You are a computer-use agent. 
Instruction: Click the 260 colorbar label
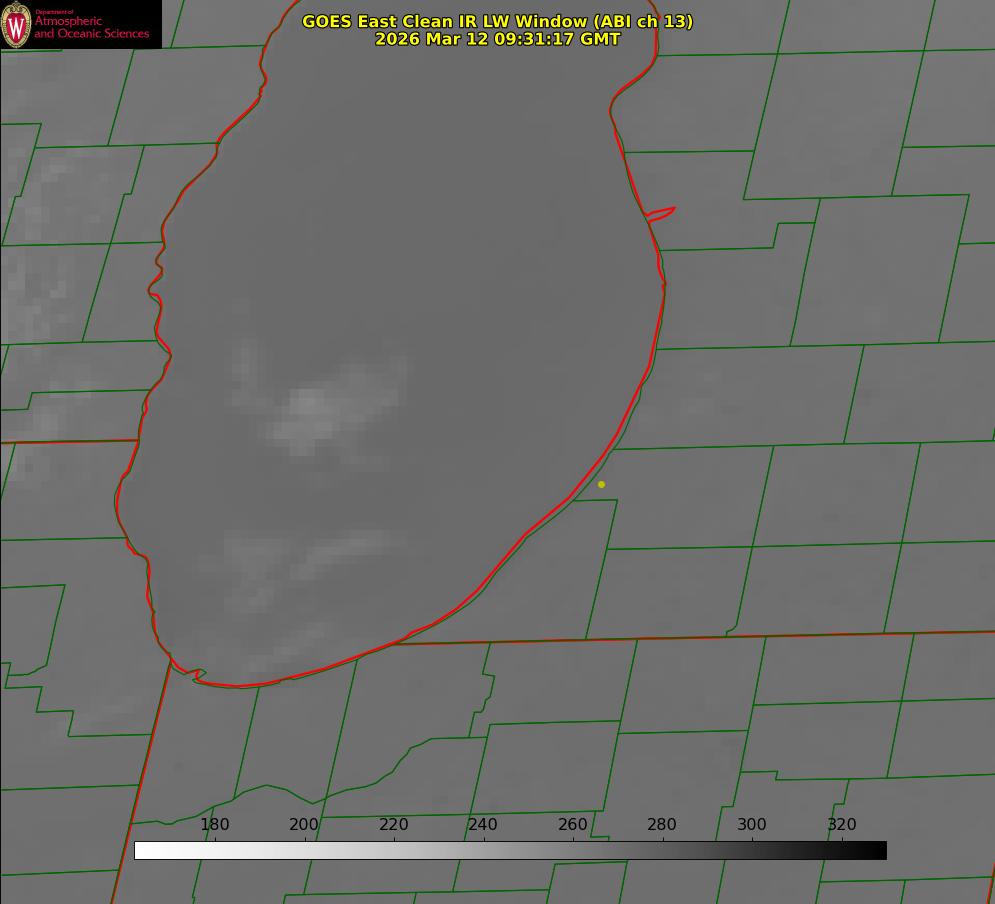point(572,824)
